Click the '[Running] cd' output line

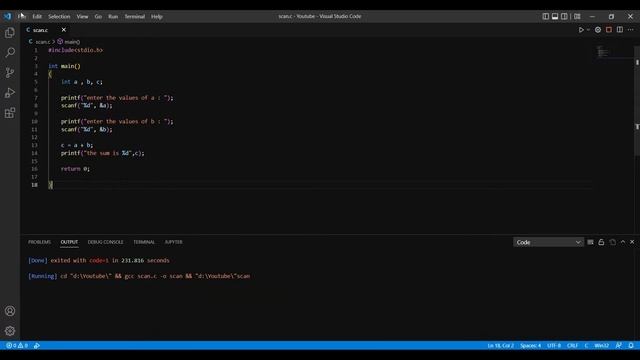click(x=139, y=276)
